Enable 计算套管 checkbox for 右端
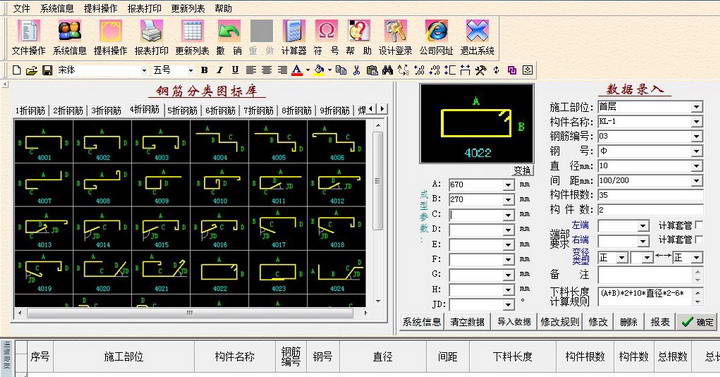This screenshot has height=377, width=720. pos(699,239)
